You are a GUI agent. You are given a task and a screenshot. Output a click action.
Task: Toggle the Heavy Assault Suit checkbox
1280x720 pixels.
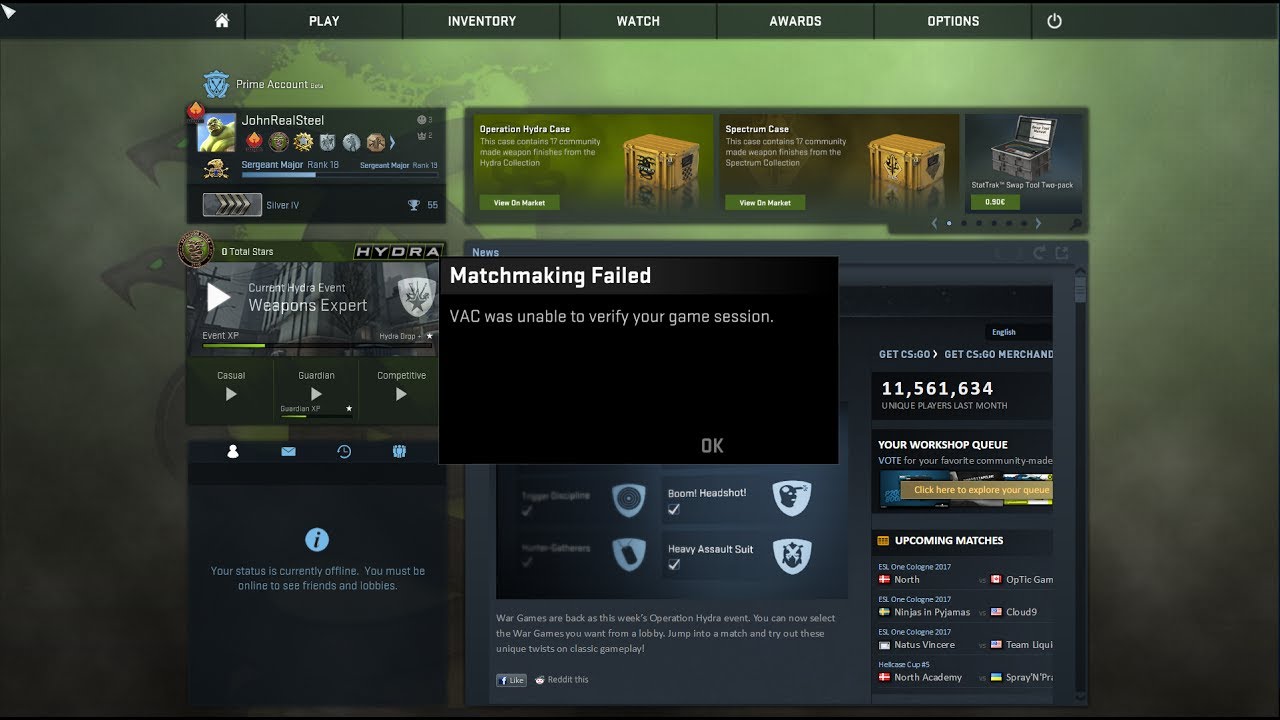click(x=674, y=565)
